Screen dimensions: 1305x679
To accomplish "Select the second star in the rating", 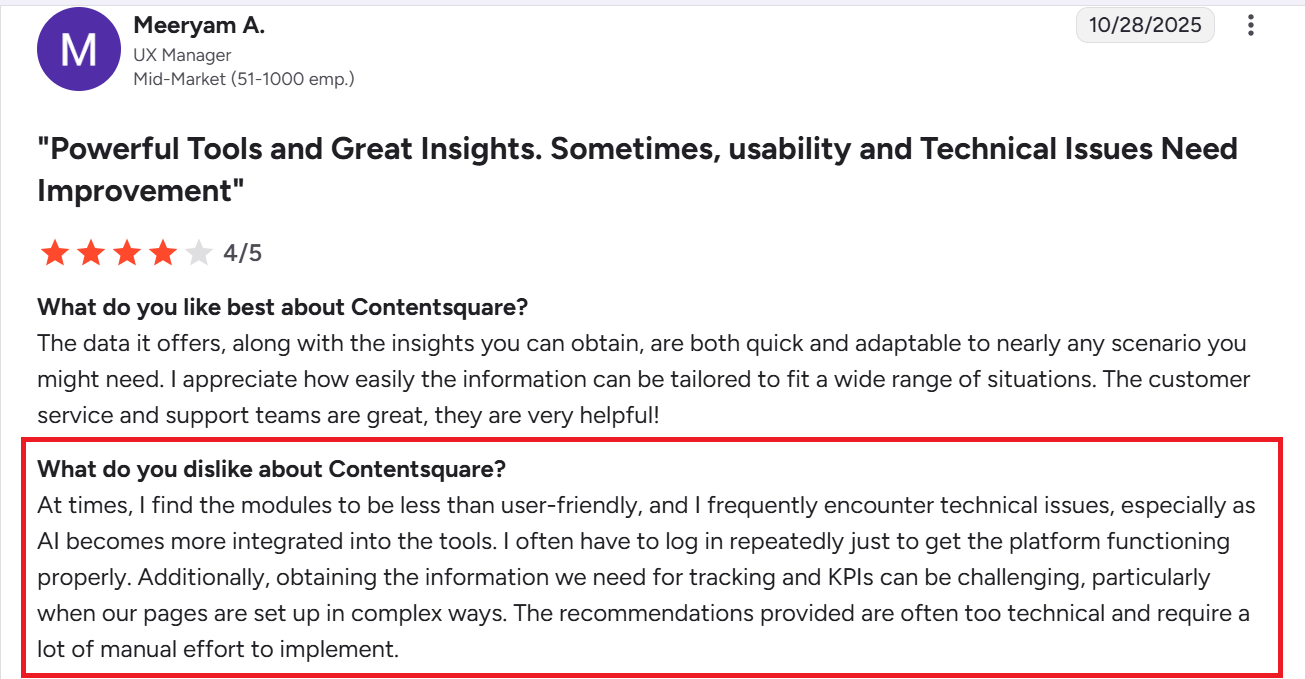I will point(90,252).
